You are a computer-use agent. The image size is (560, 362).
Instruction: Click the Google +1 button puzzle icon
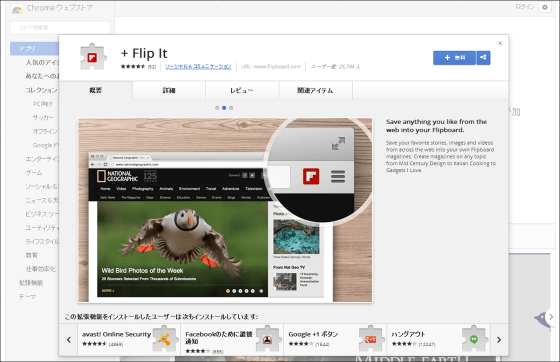point(371,338)
